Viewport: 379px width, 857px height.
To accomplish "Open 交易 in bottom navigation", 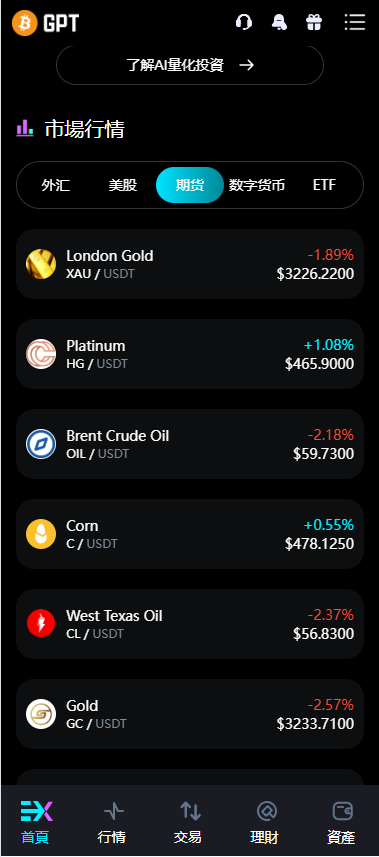I will [x=188, y=820].
